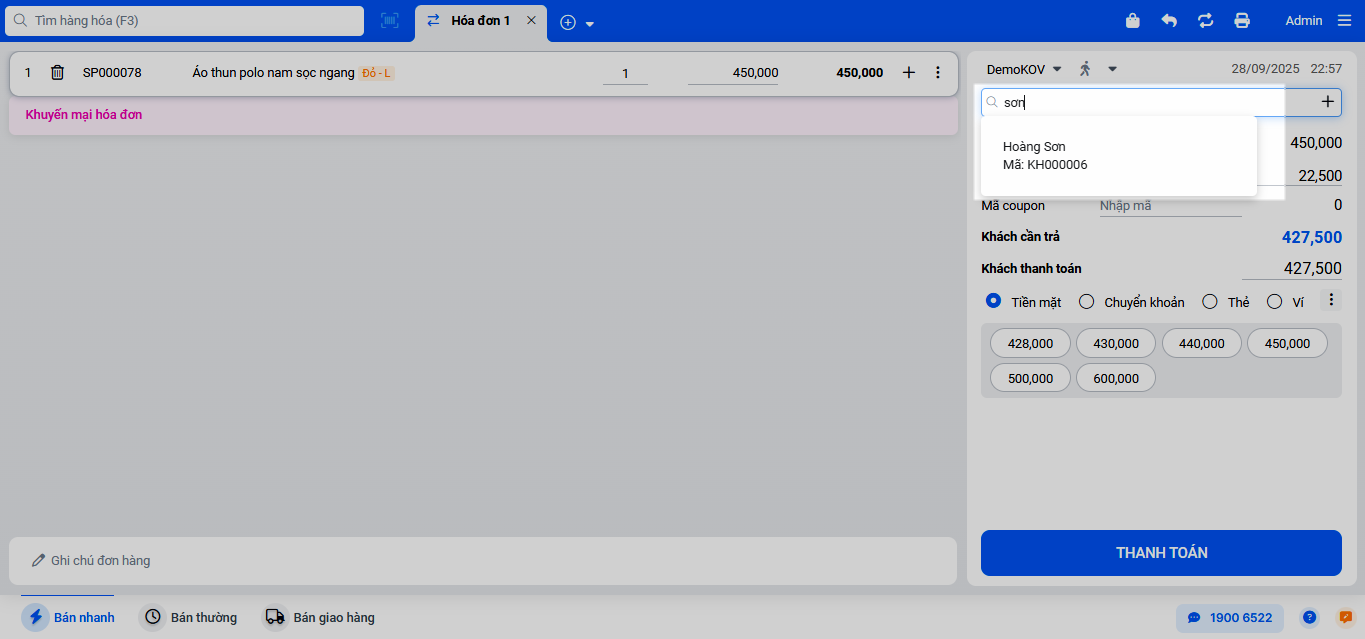The image size is (1365, 639).
Task: Choose the 430,000 quick amount
Action: pos(1116,343)
